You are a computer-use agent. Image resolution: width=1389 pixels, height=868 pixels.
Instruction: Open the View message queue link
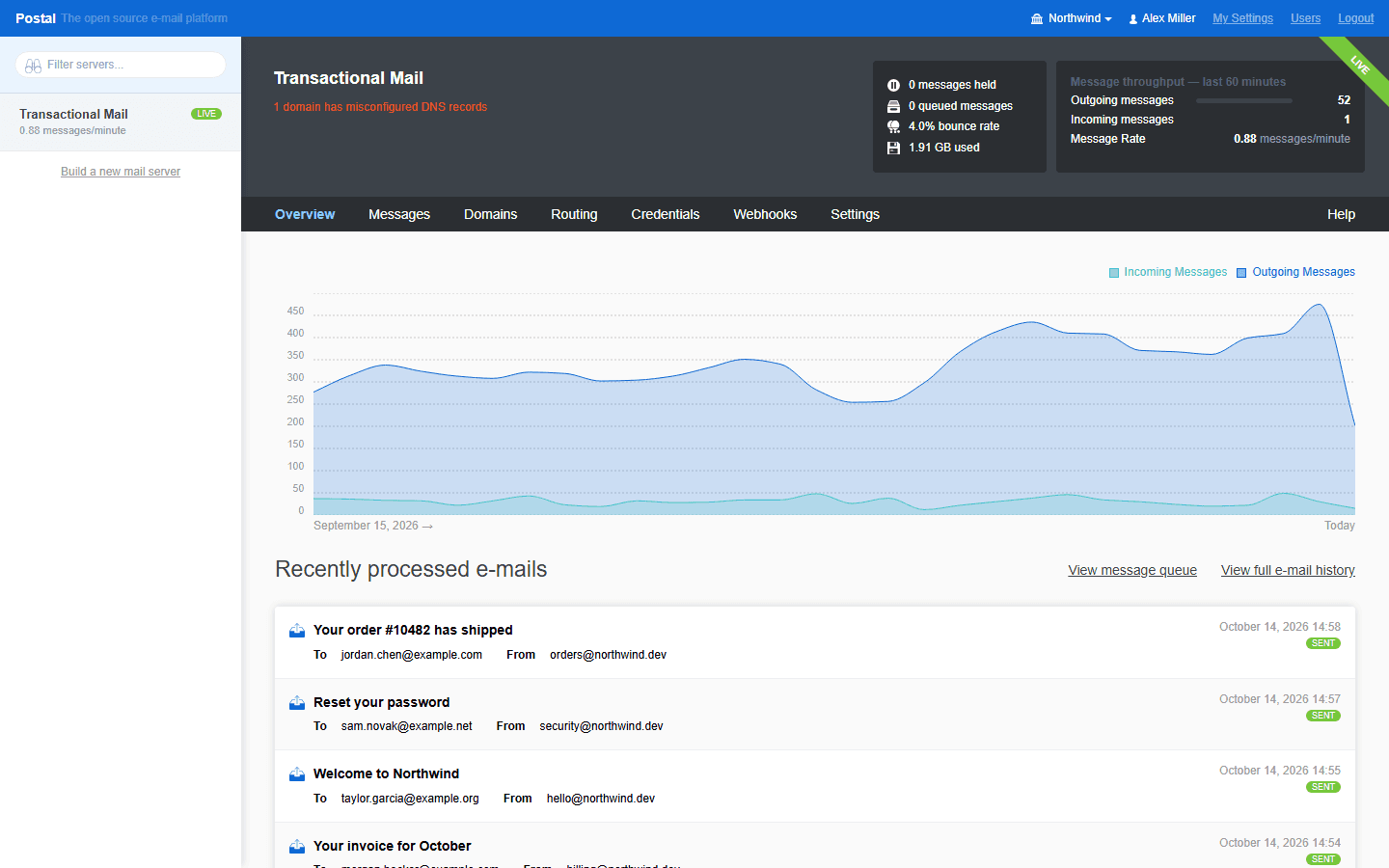click(1132, 570)
